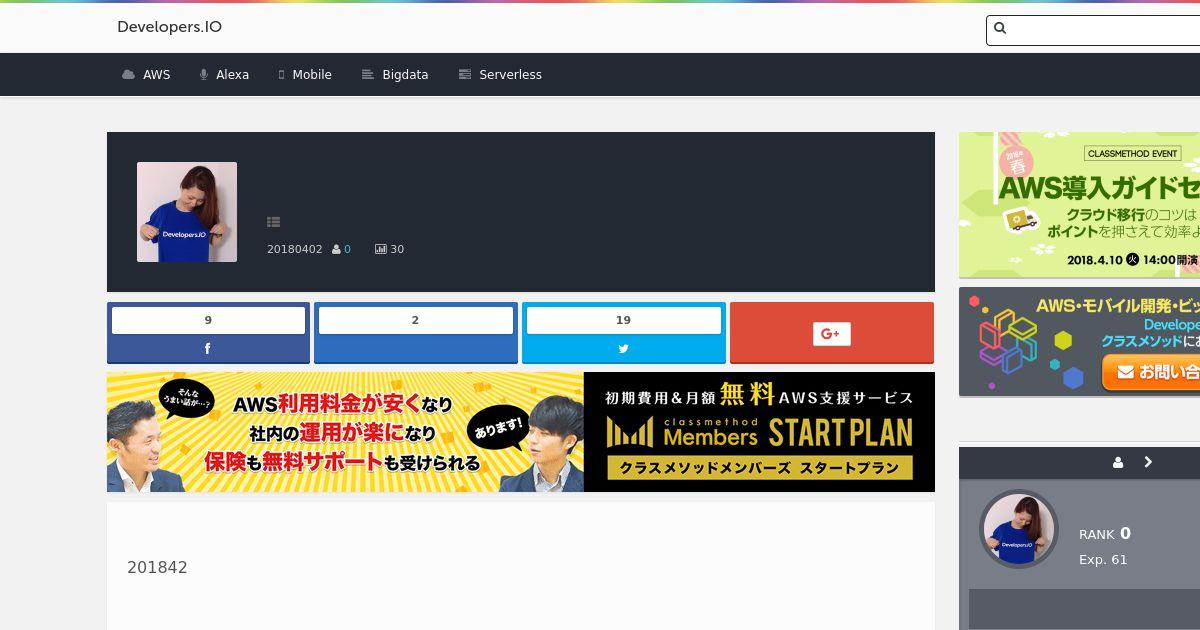
Task: Open the AWS category menu
Action: tap(146, 75)
